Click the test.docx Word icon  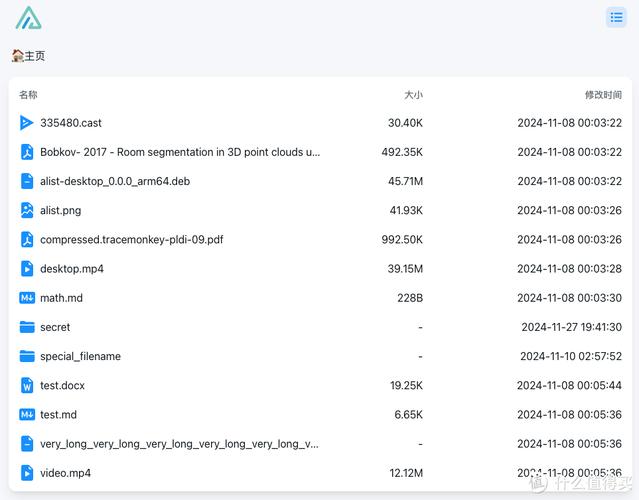coord(27,385)
